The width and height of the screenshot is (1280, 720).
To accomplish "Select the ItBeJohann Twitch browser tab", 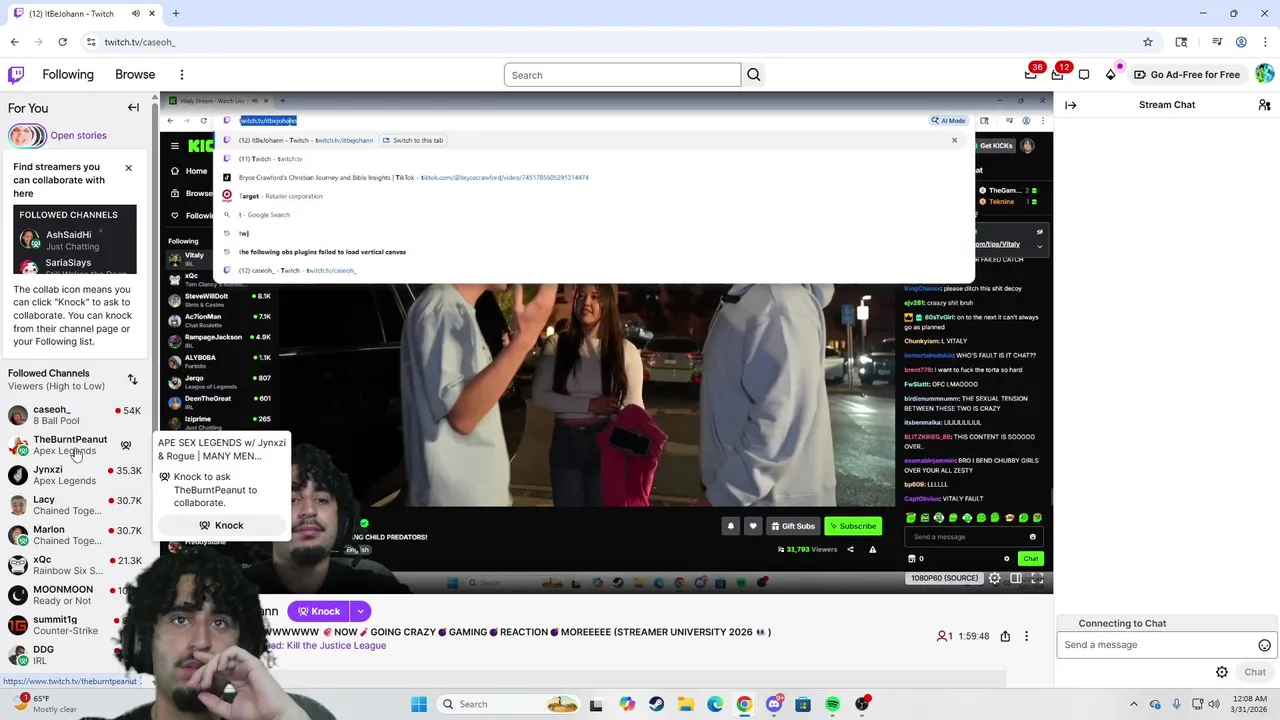I will [x=83, y=13].
